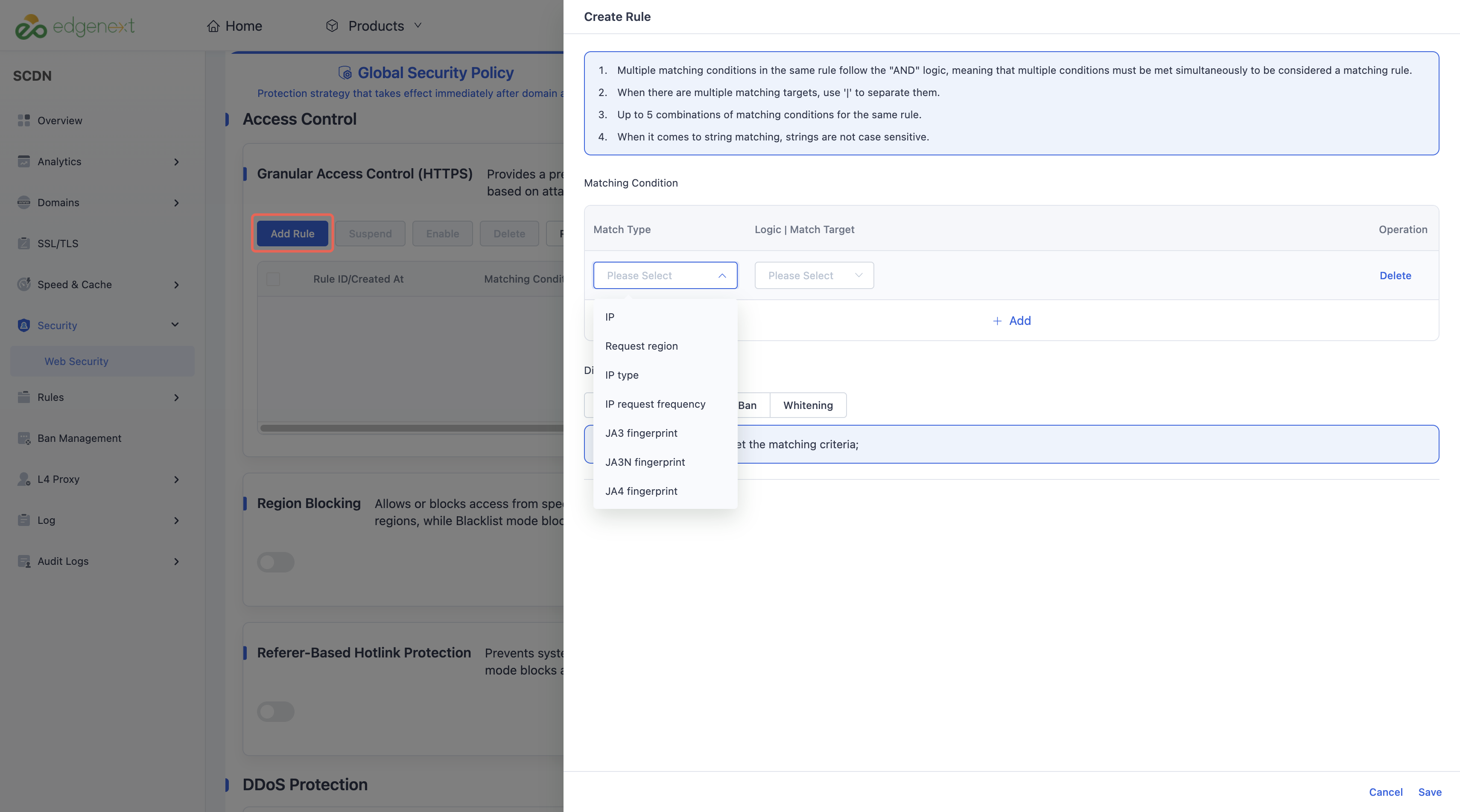
Task: Expand the Speed & Cache submenu
Action: pos(176,284)
